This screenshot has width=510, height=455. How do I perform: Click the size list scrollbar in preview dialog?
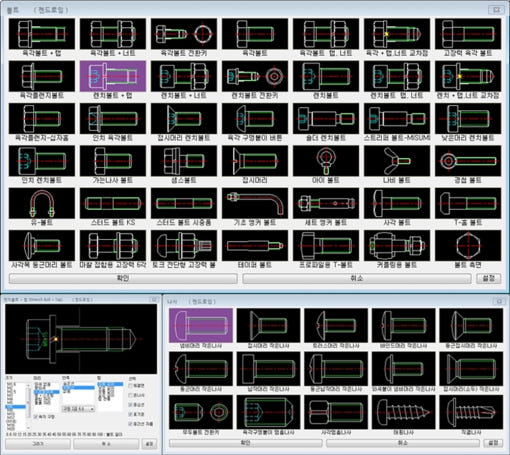pyautogui.click(x=28, y=406)
